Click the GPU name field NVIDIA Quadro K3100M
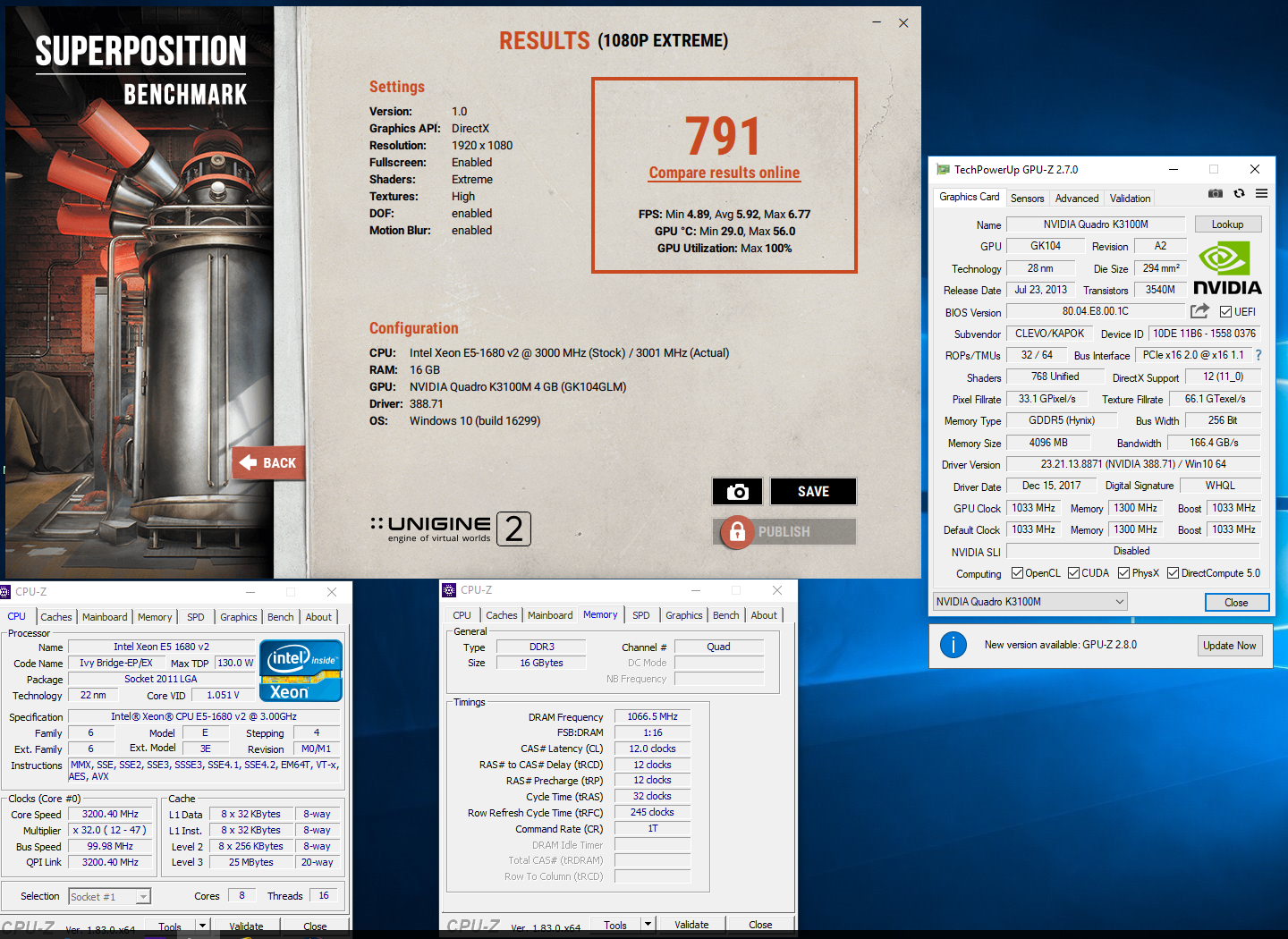This screenshot has height=939, width=1288. tap(1096, 224)
